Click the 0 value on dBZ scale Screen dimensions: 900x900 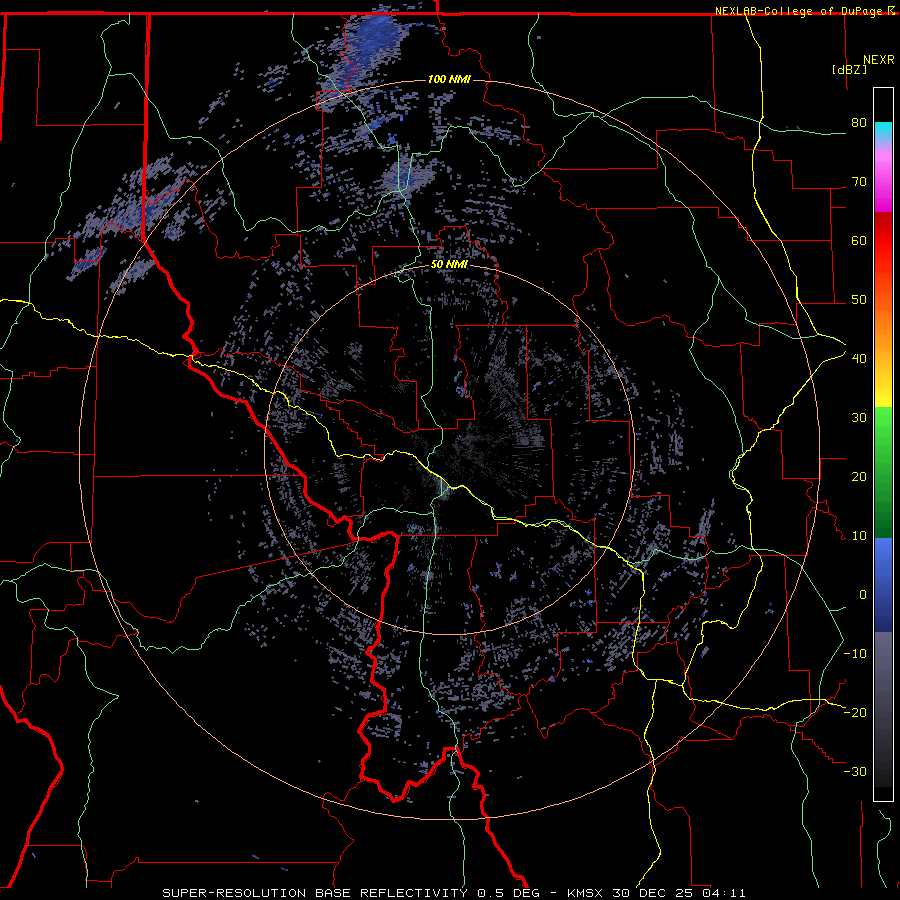[863, 595]
